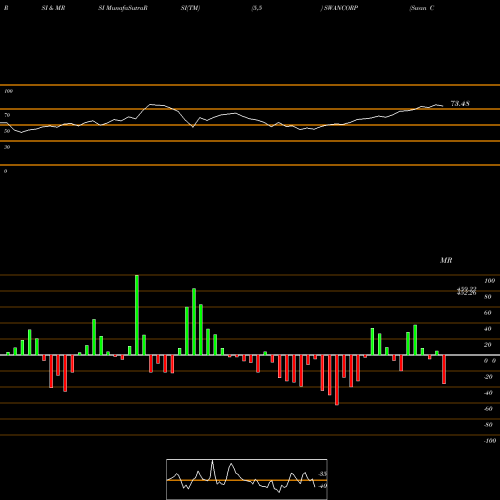Screen dimensions: 500x500
Task: Click the "(Swan C" company name text
Action: tap(422, 8)
